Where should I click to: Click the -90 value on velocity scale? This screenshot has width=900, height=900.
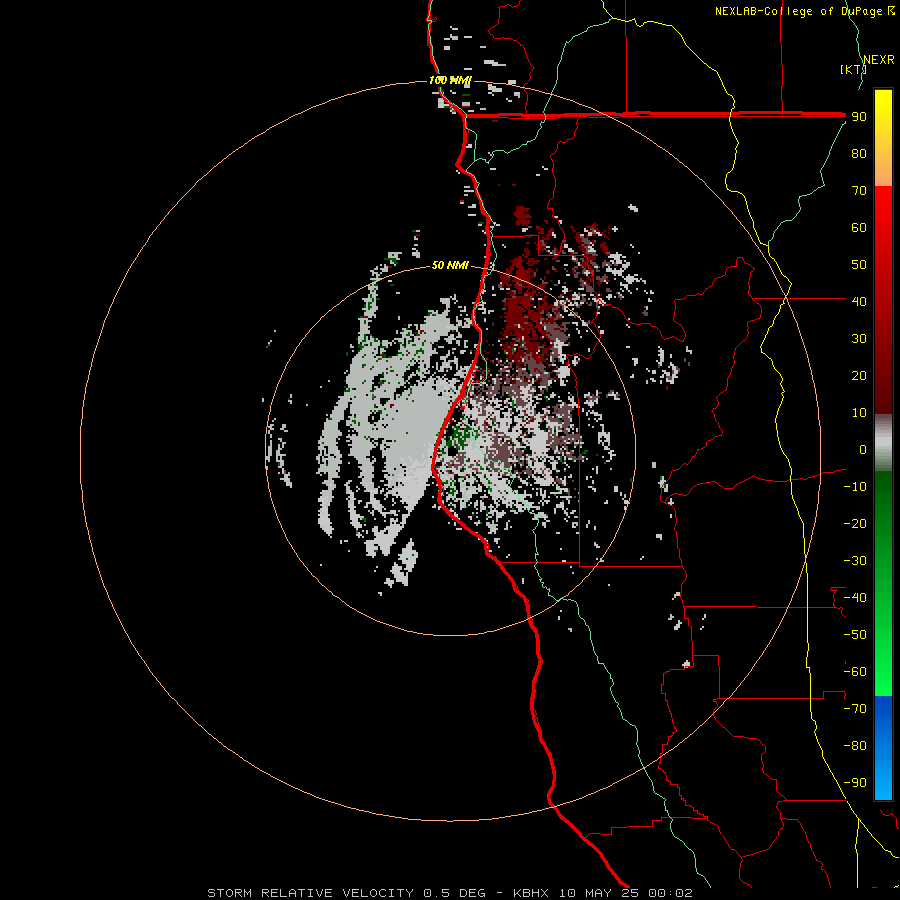click(855, 782)
